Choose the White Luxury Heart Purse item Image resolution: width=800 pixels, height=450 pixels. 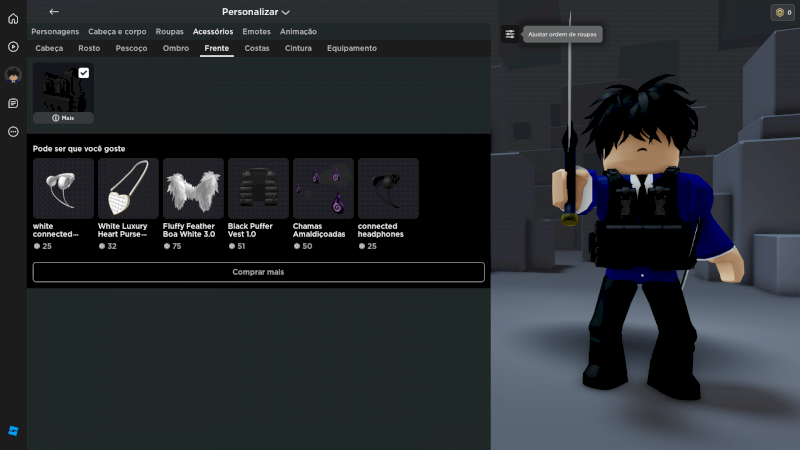tap(128, 188)
